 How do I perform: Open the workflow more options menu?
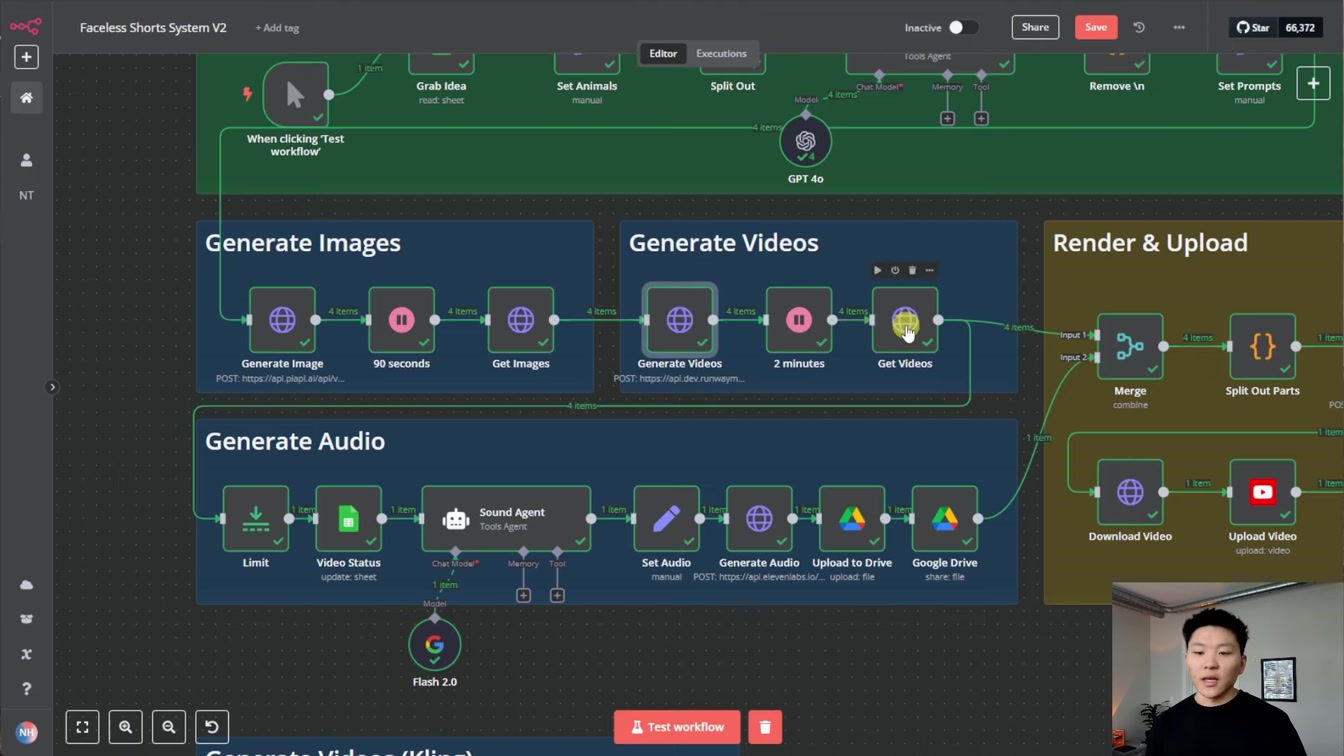coord(1179,28)
